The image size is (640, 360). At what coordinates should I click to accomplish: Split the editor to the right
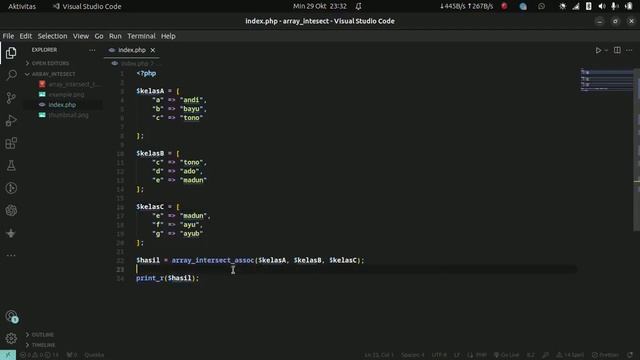617,50
